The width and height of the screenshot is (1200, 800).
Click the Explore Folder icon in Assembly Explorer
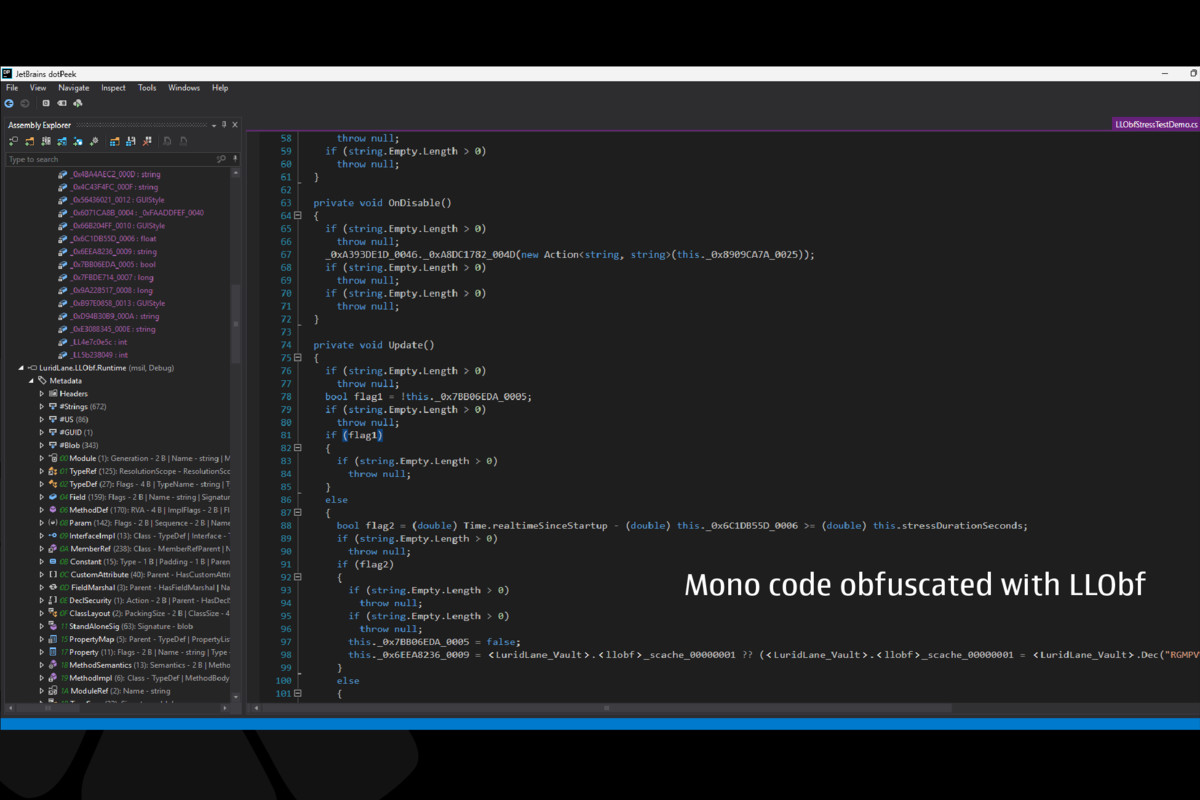click(30, 141)
